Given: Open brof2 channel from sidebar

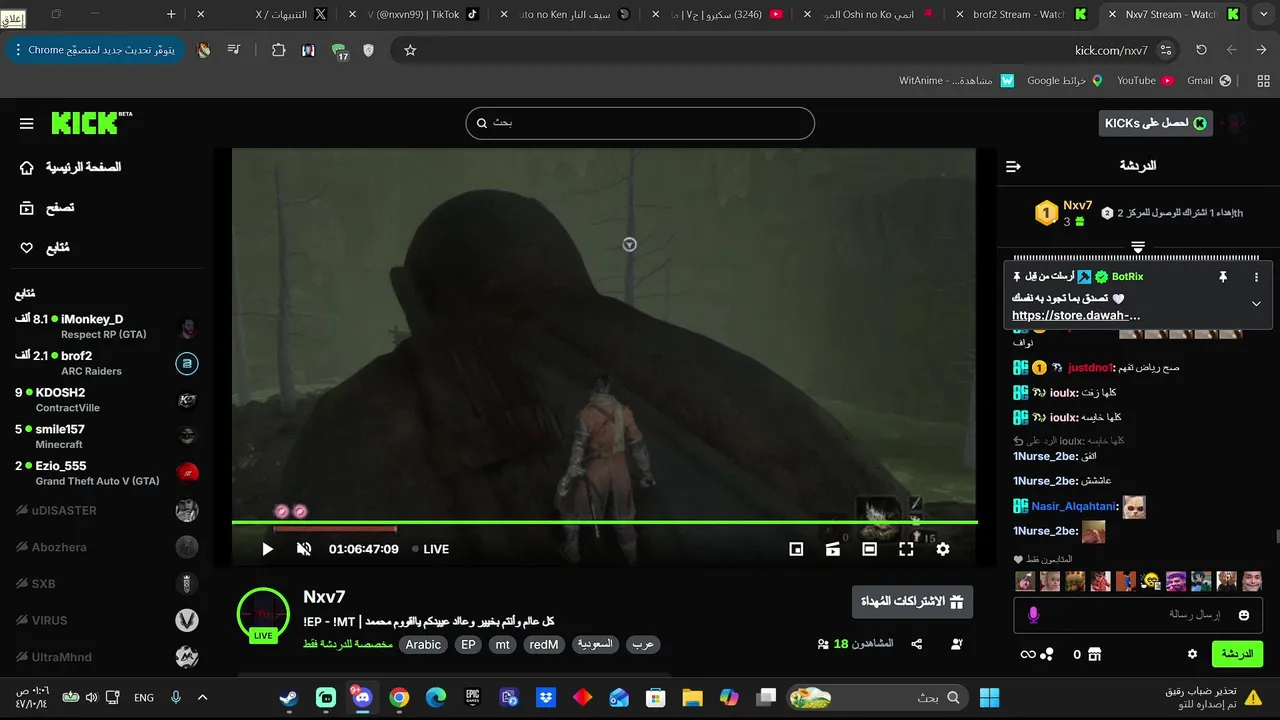Looking at the screenshot, I should tap(108, 363).
